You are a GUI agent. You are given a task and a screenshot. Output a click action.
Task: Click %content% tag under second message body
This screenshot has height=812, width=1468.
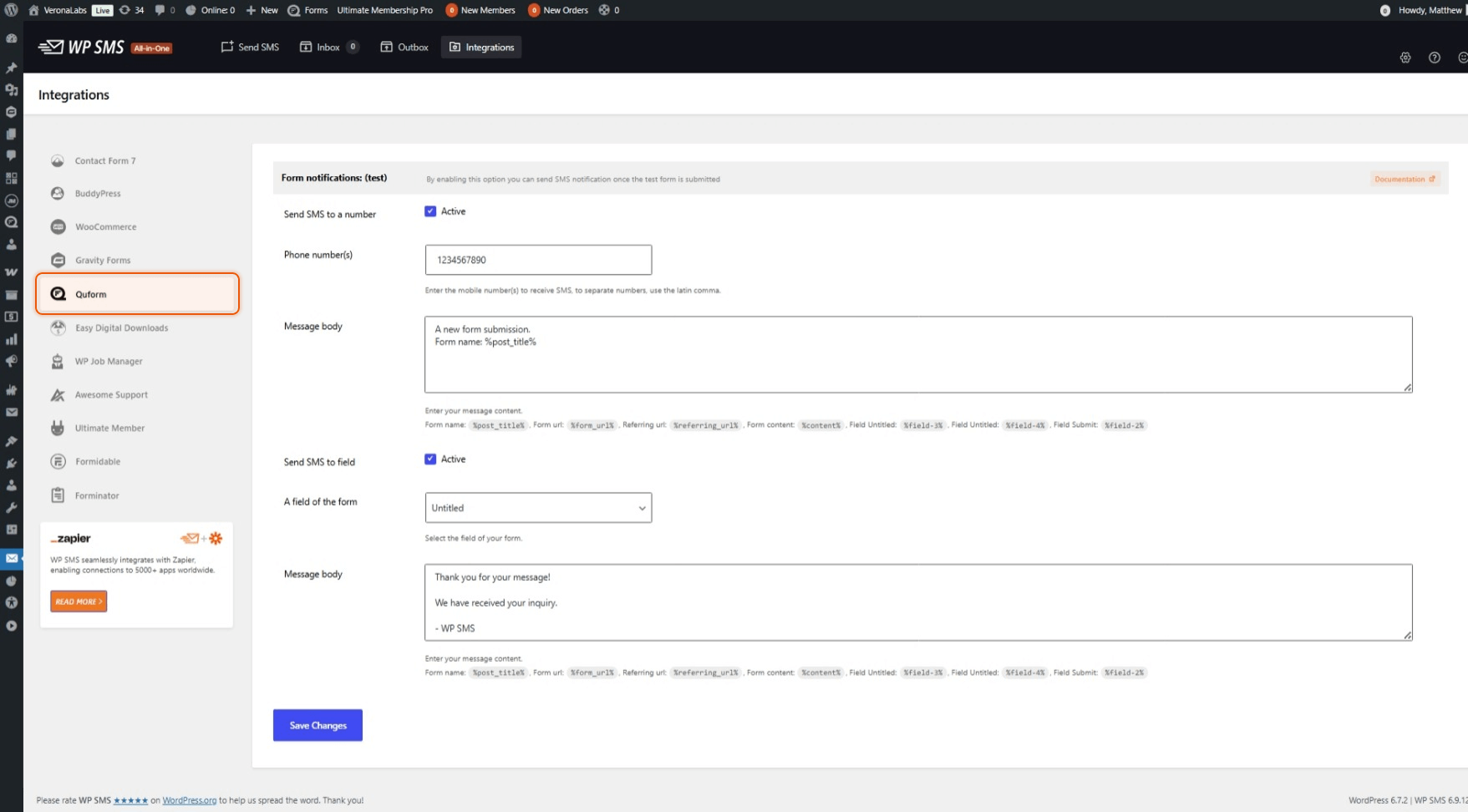820,672
